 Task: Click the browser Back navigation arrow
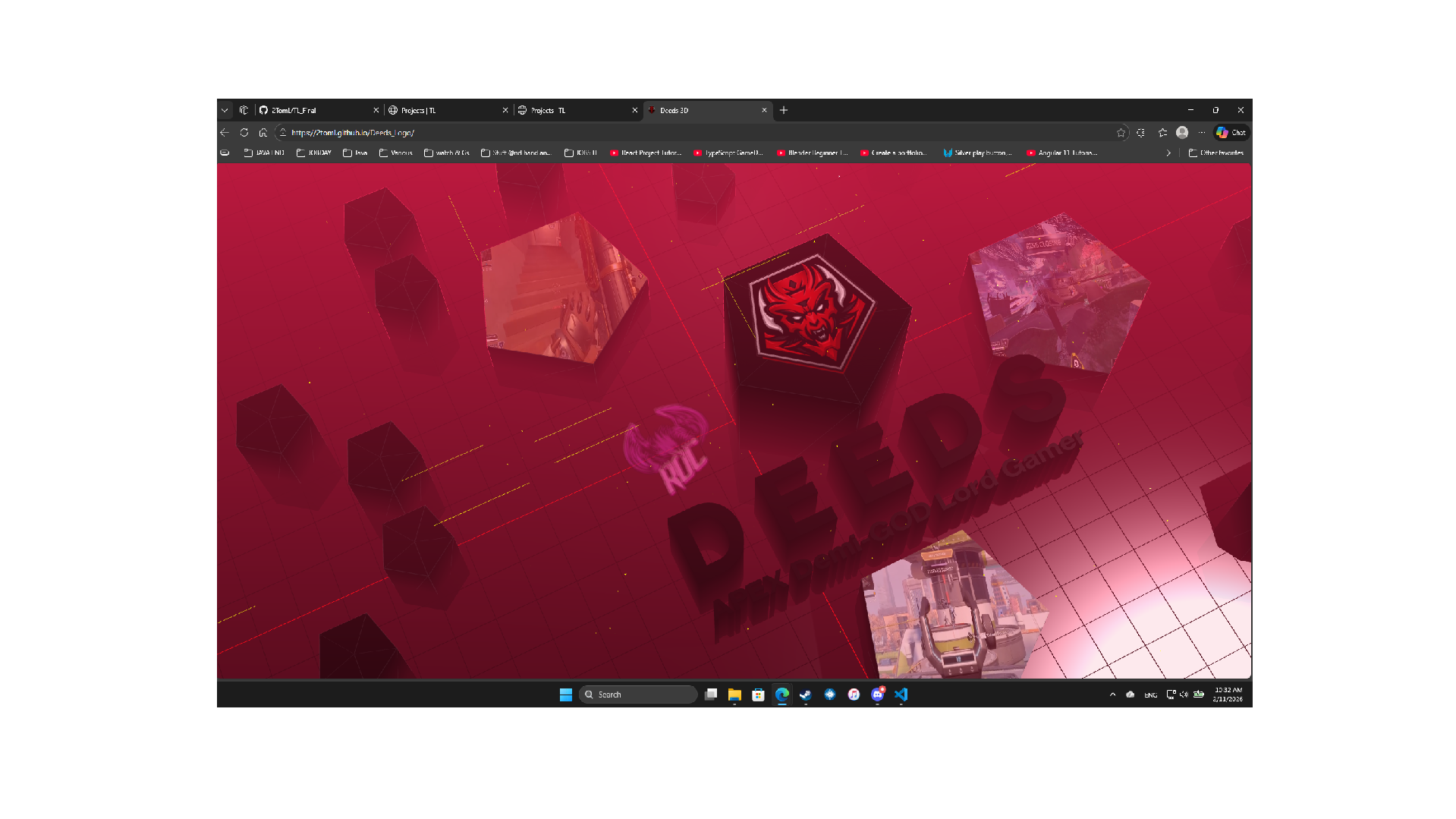(225, 132)
